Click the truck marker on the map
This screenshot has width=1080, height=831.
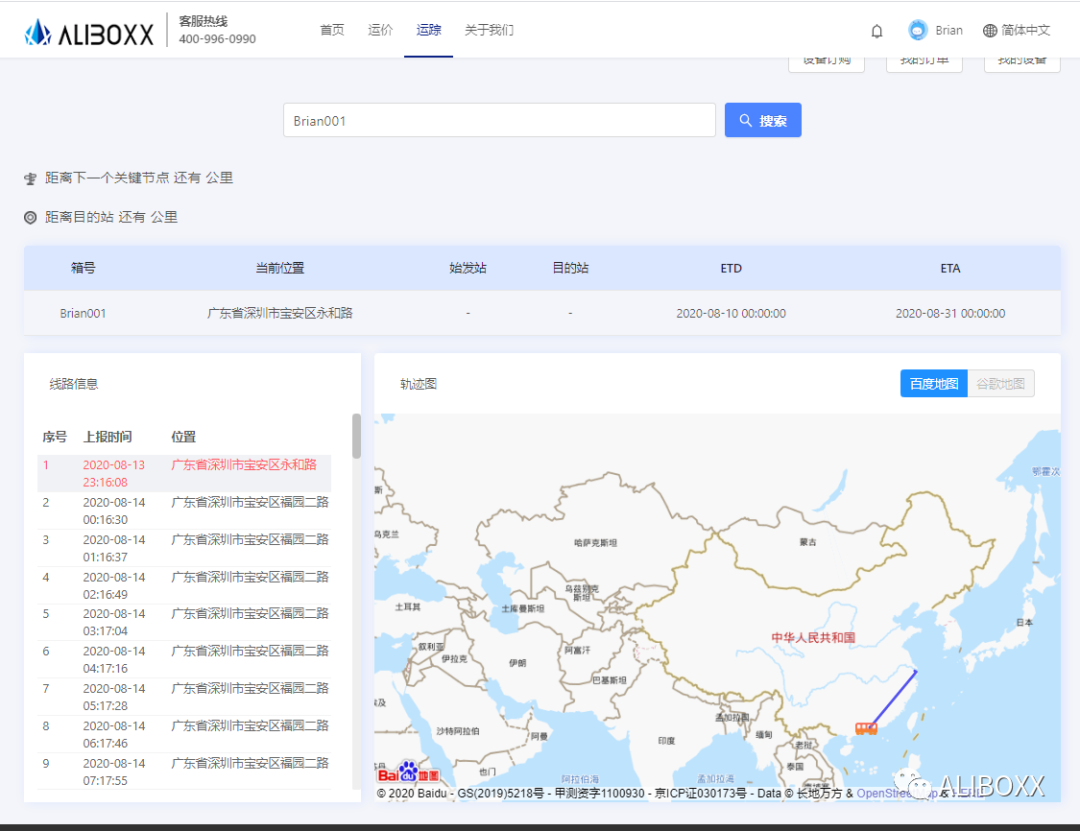click(866, 728)
